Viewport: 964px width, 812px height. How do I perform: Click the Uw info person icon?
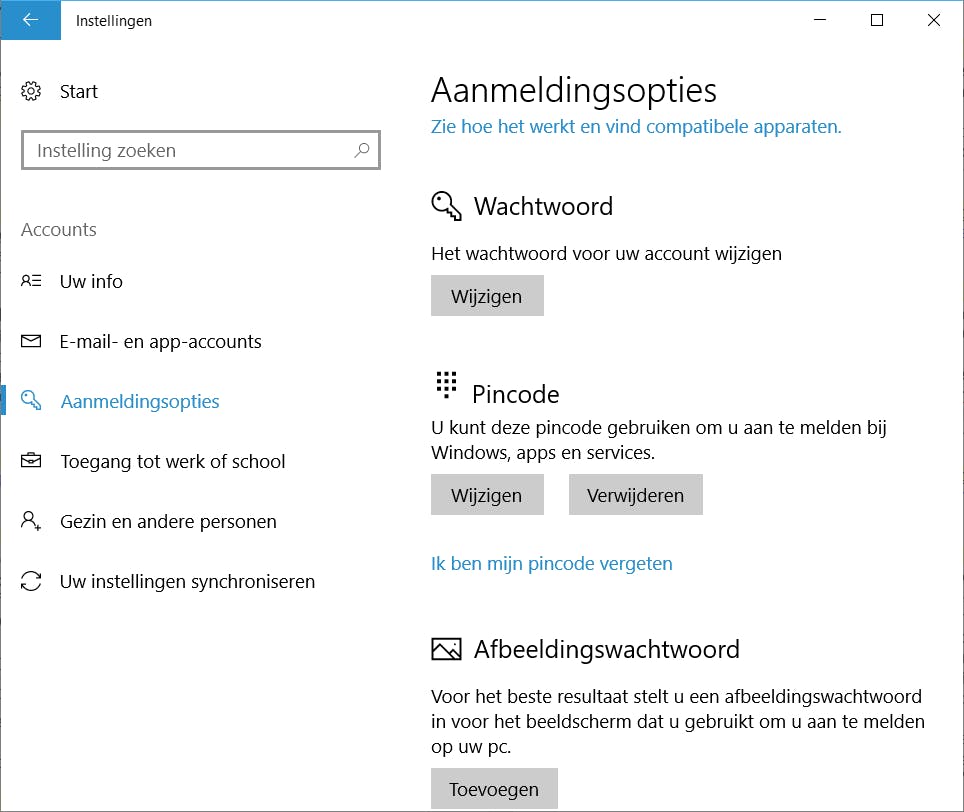tap(31, 281)
